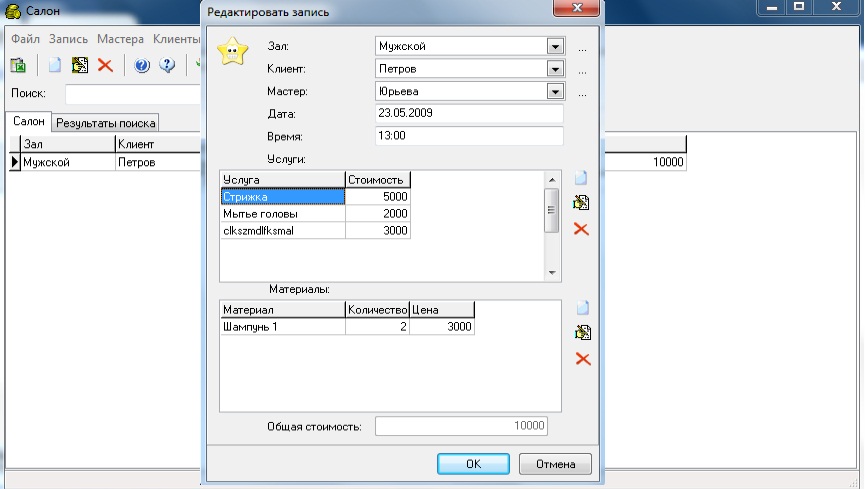
Task: Click the 3000 cost cell of clkszmdlfksmal
Action: coord(378,231)
